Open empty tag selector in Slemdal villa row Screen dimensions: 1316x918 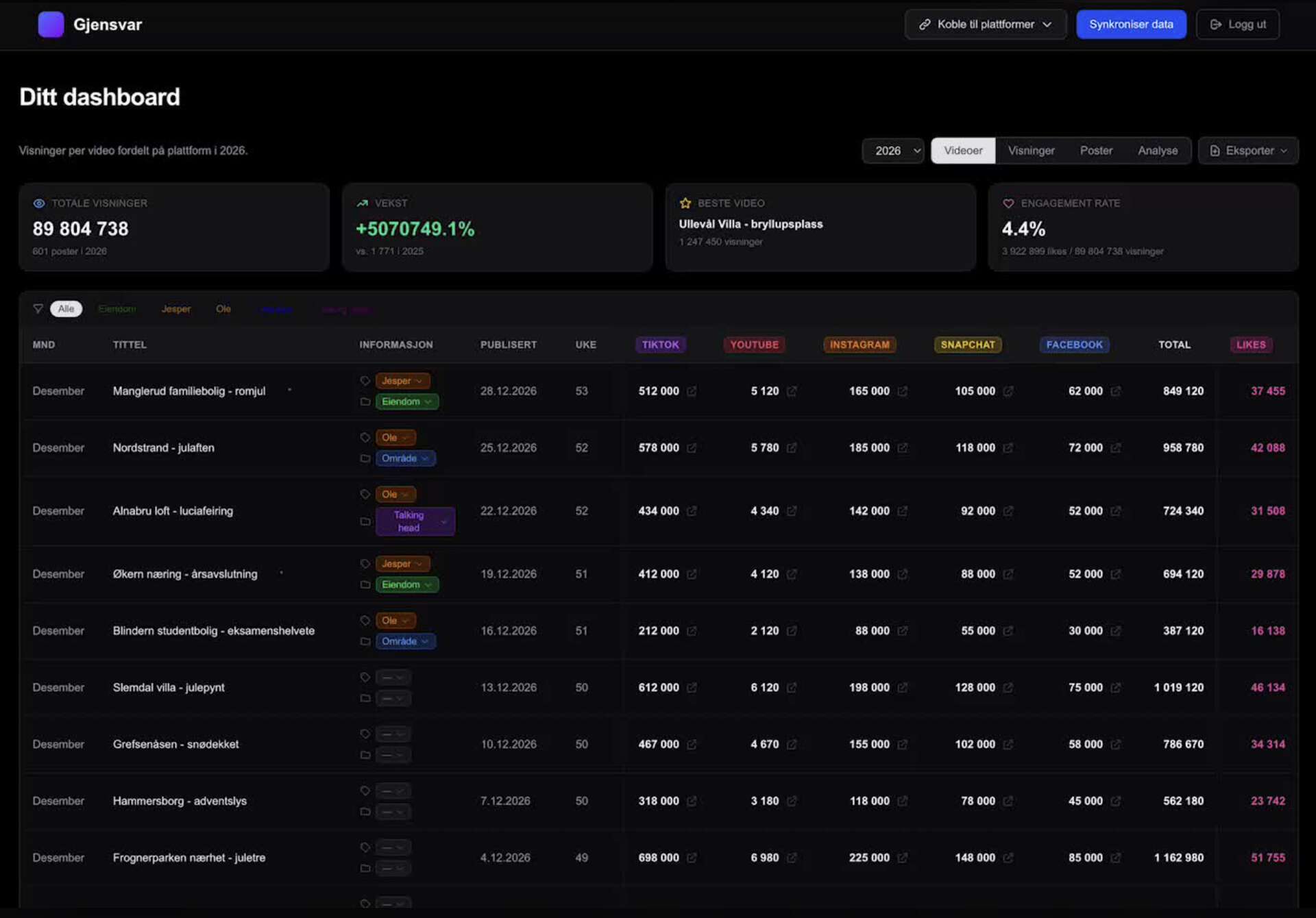point(393,678)
